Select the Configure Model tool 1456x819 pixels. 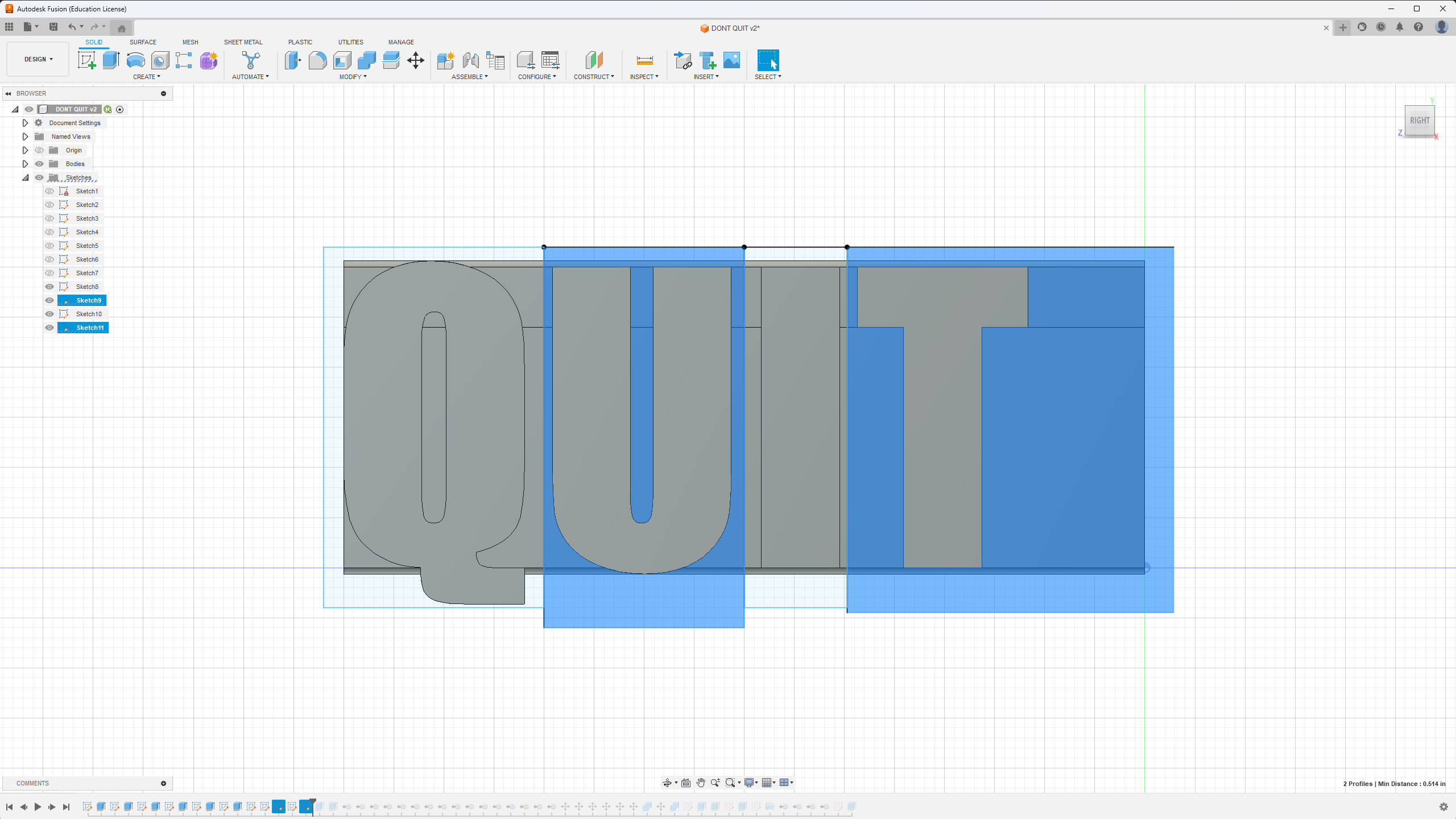pyautogui.click(x=526, y=60)
